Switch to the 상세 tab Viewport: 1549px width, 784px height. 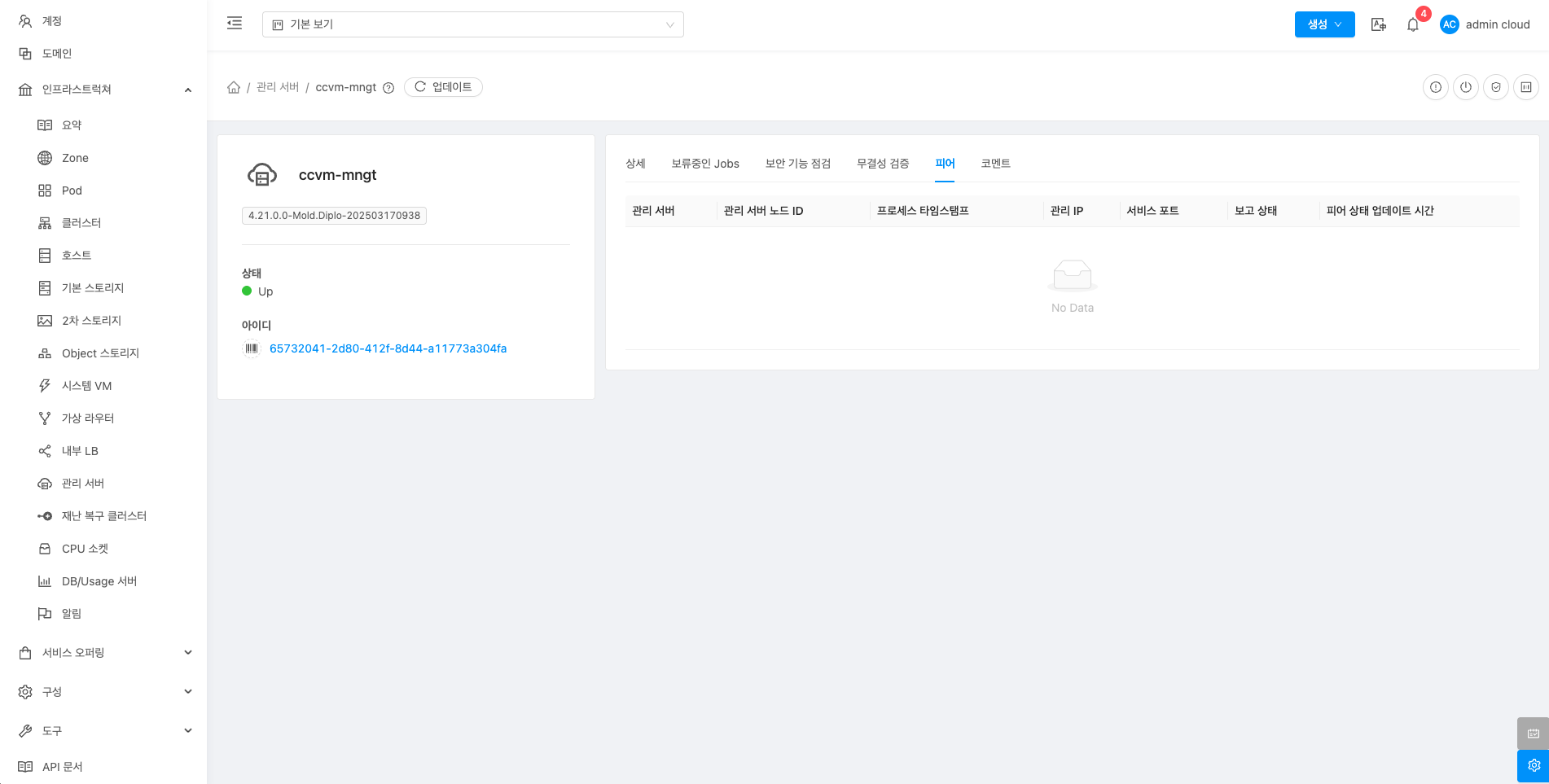tap(635, 164)
